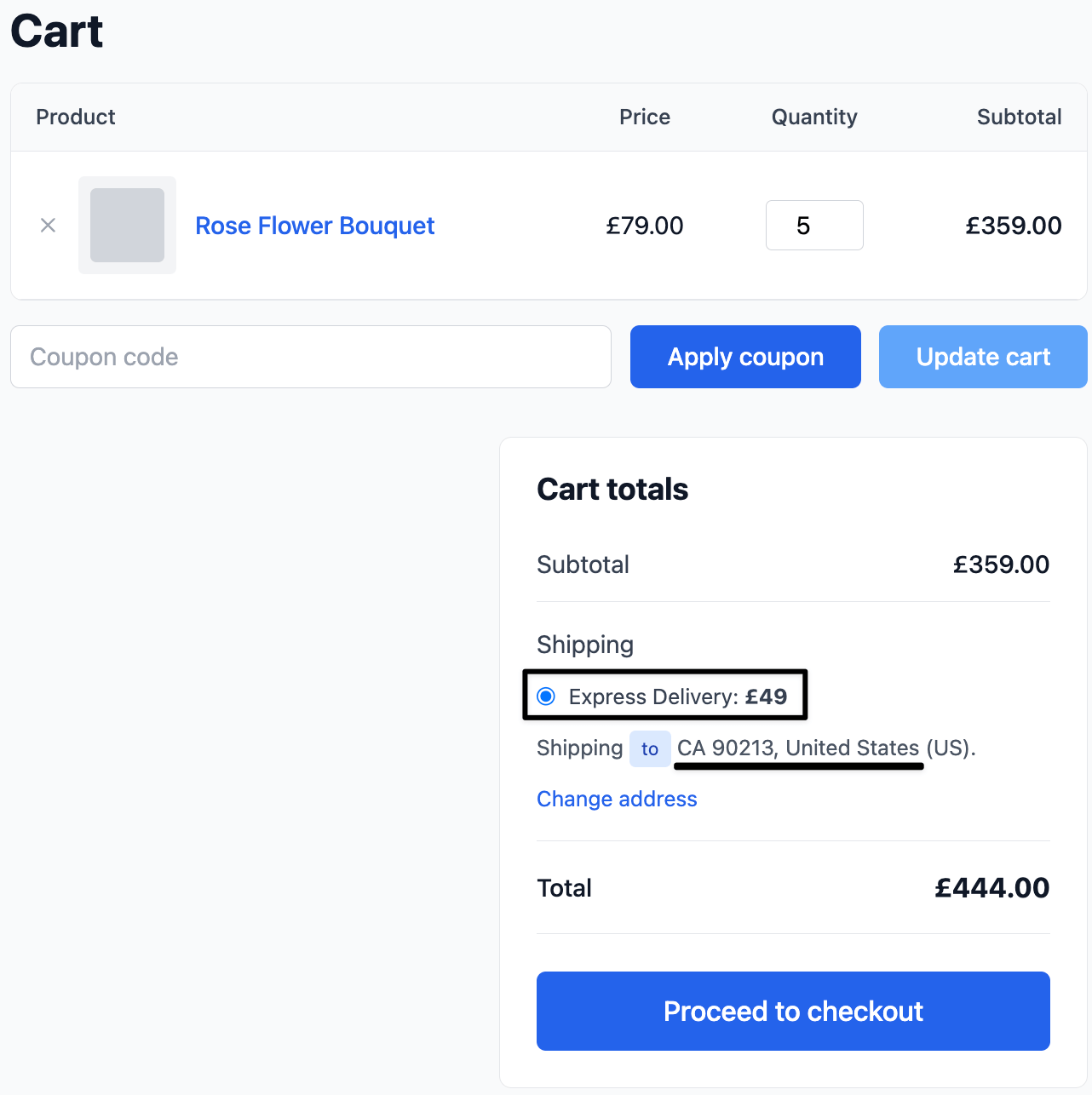Viewport: 1092px width, 1095px height.
Task: Click into the Coupon code field
Action: click(x=311, y=357)
